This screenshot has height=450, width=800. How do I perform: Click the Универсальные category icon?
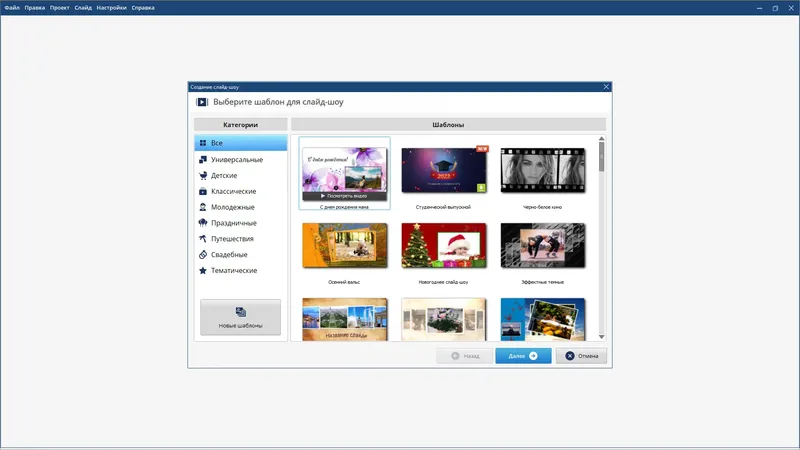coord(203,159)
